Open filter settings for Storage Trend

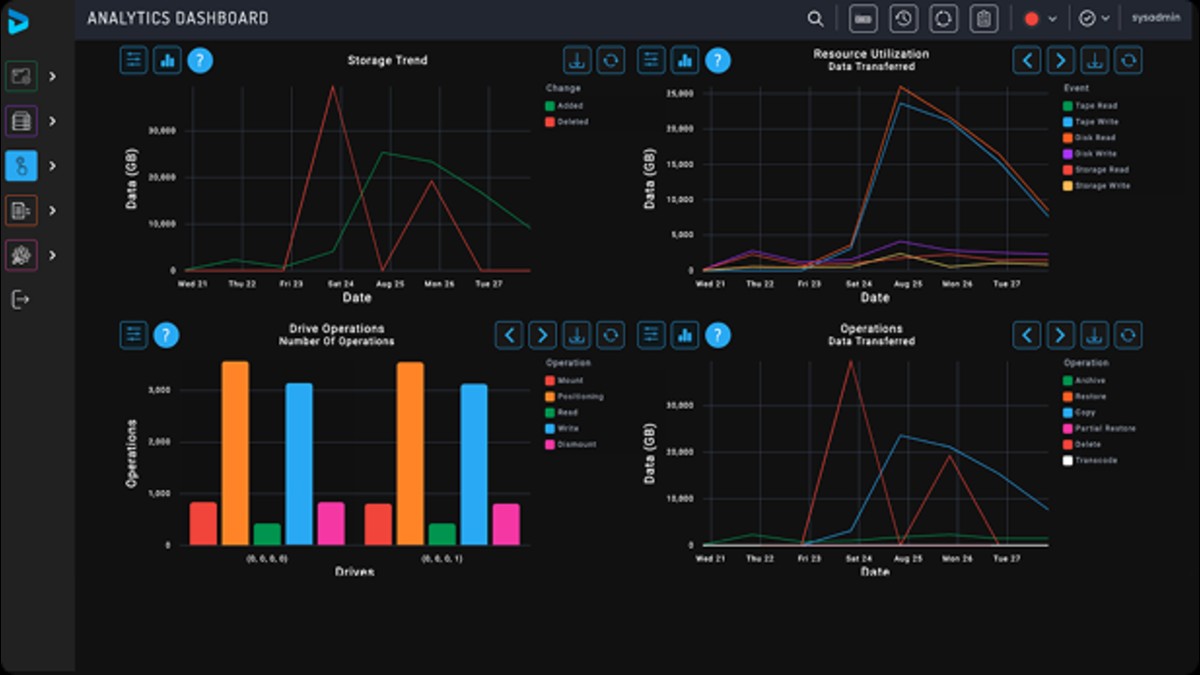[134, 60]
